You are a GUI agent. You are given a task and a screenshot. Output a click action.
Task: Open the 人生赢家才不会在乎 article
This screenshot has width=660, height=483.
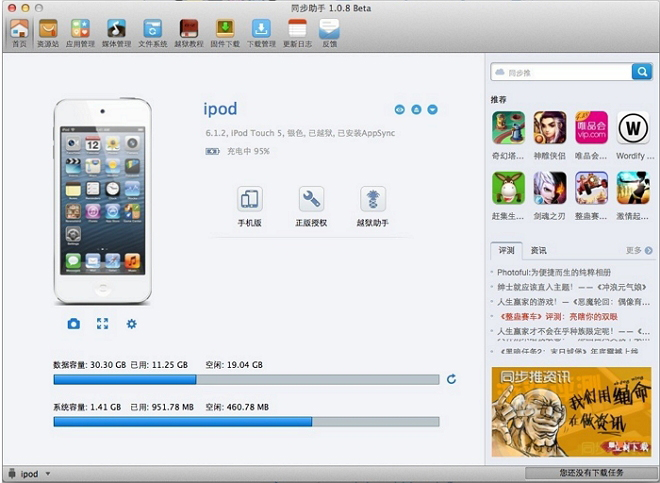[x=573, y=331]
